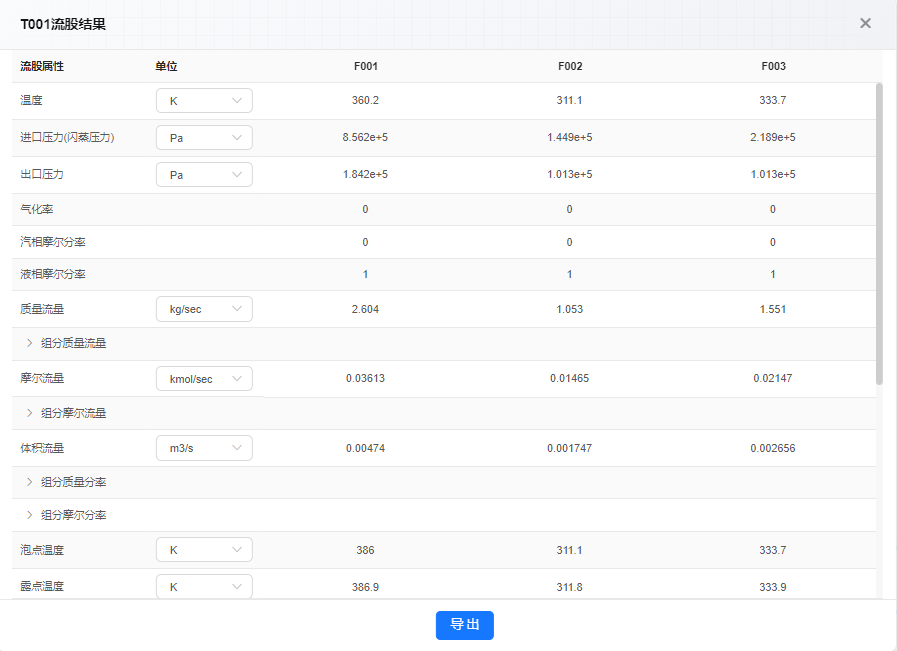
Task: Click the F003 column header
Action: coord(773,66)
